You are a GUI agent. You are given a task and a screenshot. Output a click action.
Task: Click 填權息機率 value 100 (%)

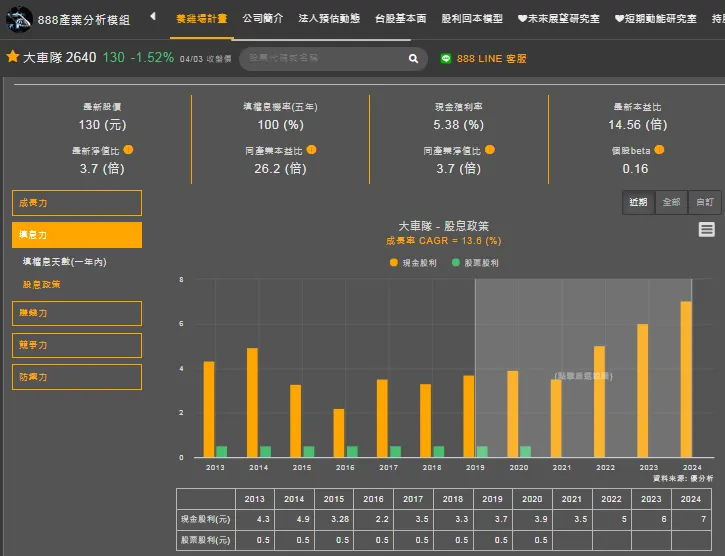(x=280, y=125)
